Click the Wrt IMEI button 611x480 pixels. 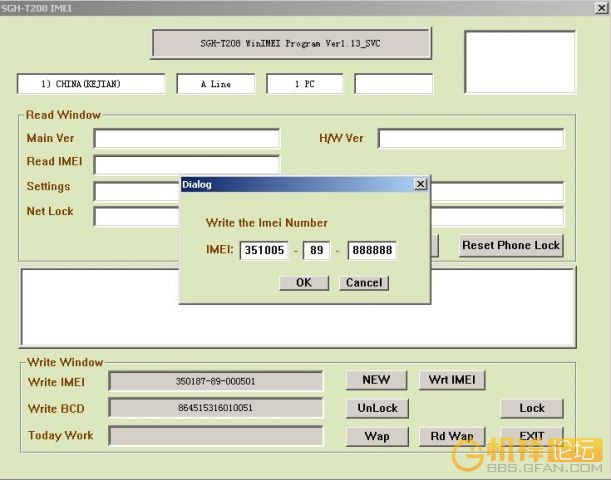click(x=452, y=380)
